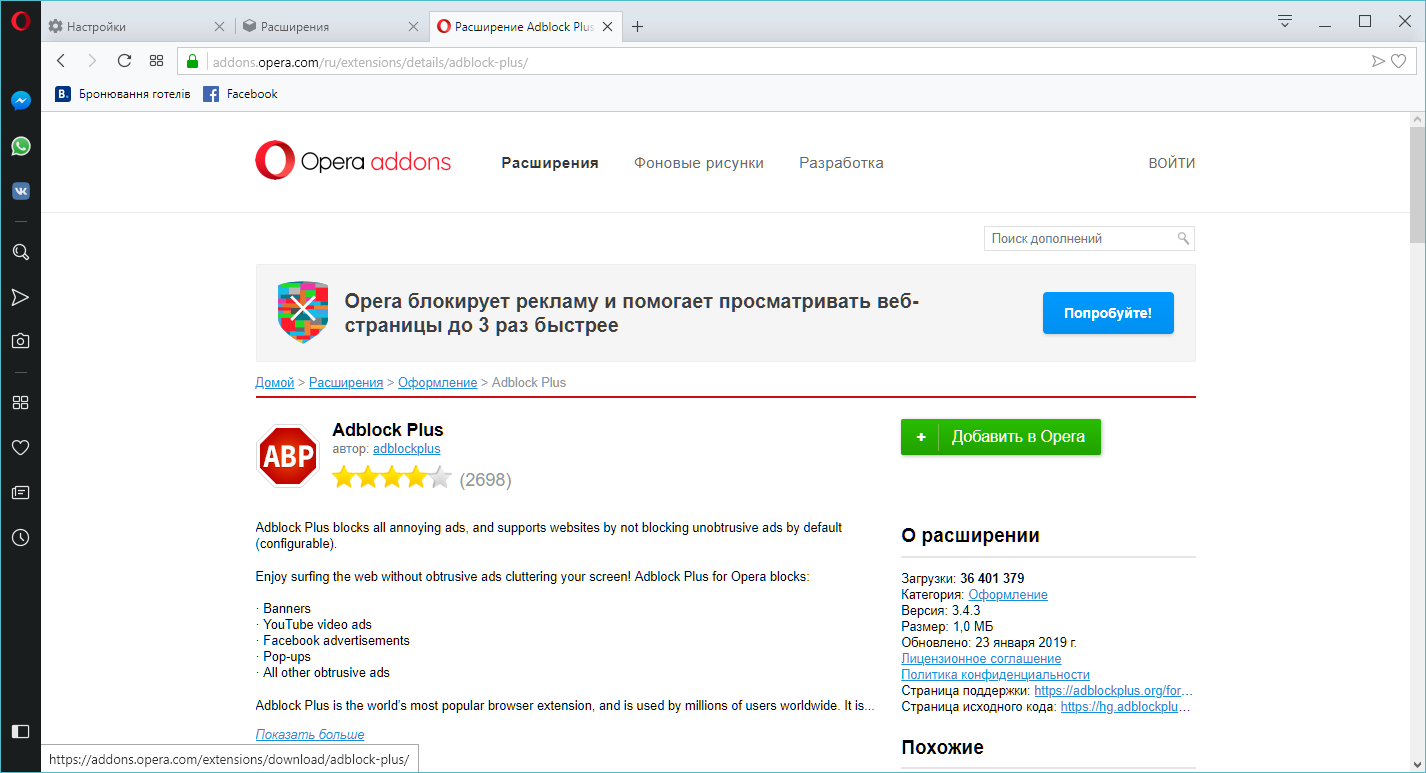Open Лицензионное соглашение link
This screenshot has height=773, width=1426.
(981, 659)
